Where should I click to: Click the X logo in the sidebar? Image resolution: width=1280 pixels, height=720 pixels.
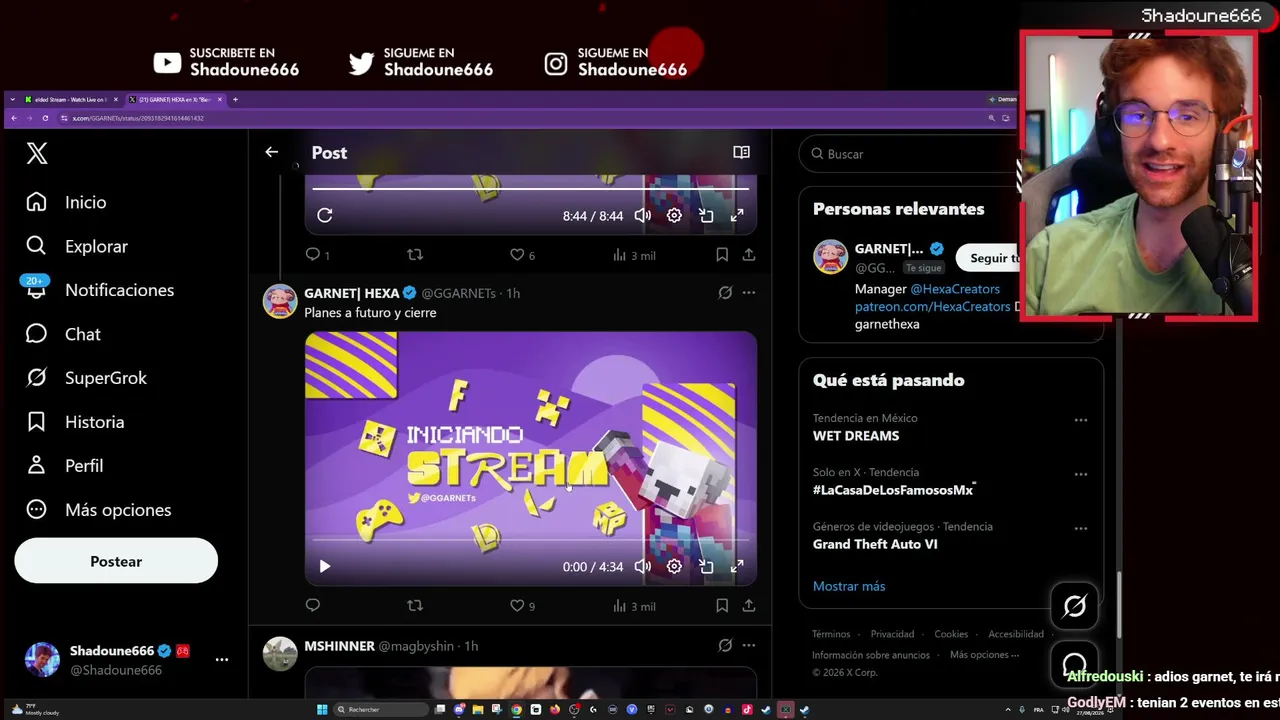point(37,153)
